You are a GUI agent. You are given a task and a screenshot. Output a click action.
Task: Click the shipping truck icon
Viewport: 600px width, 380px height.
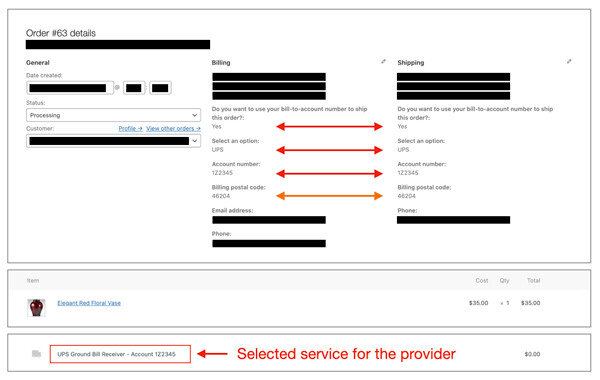(x=36, y=354)
